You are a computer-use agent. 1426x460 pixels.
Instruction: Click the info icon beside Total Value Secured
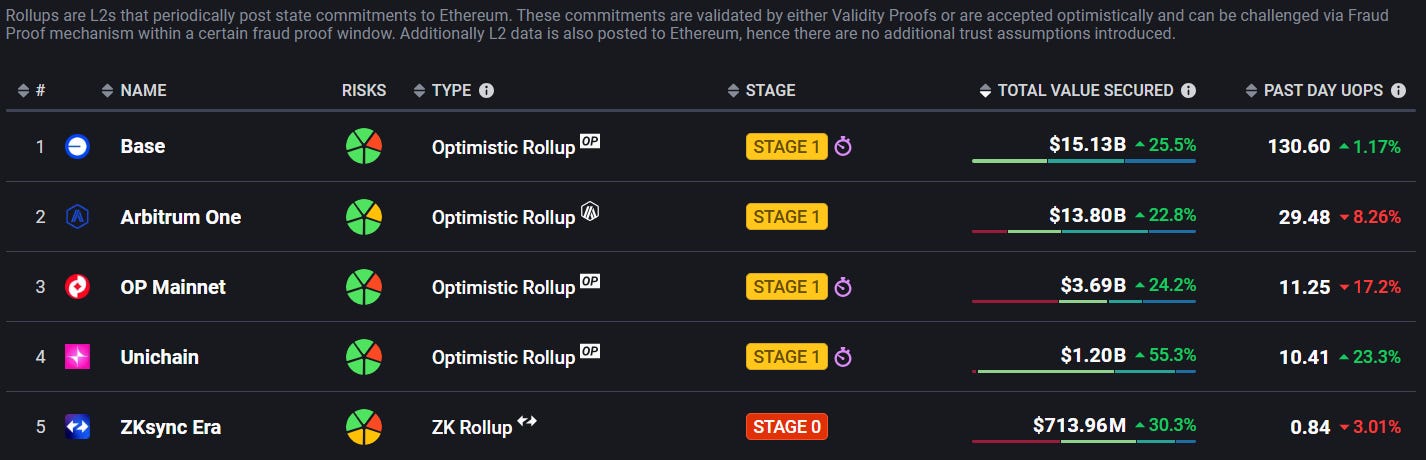click(x=1188, y=90)
